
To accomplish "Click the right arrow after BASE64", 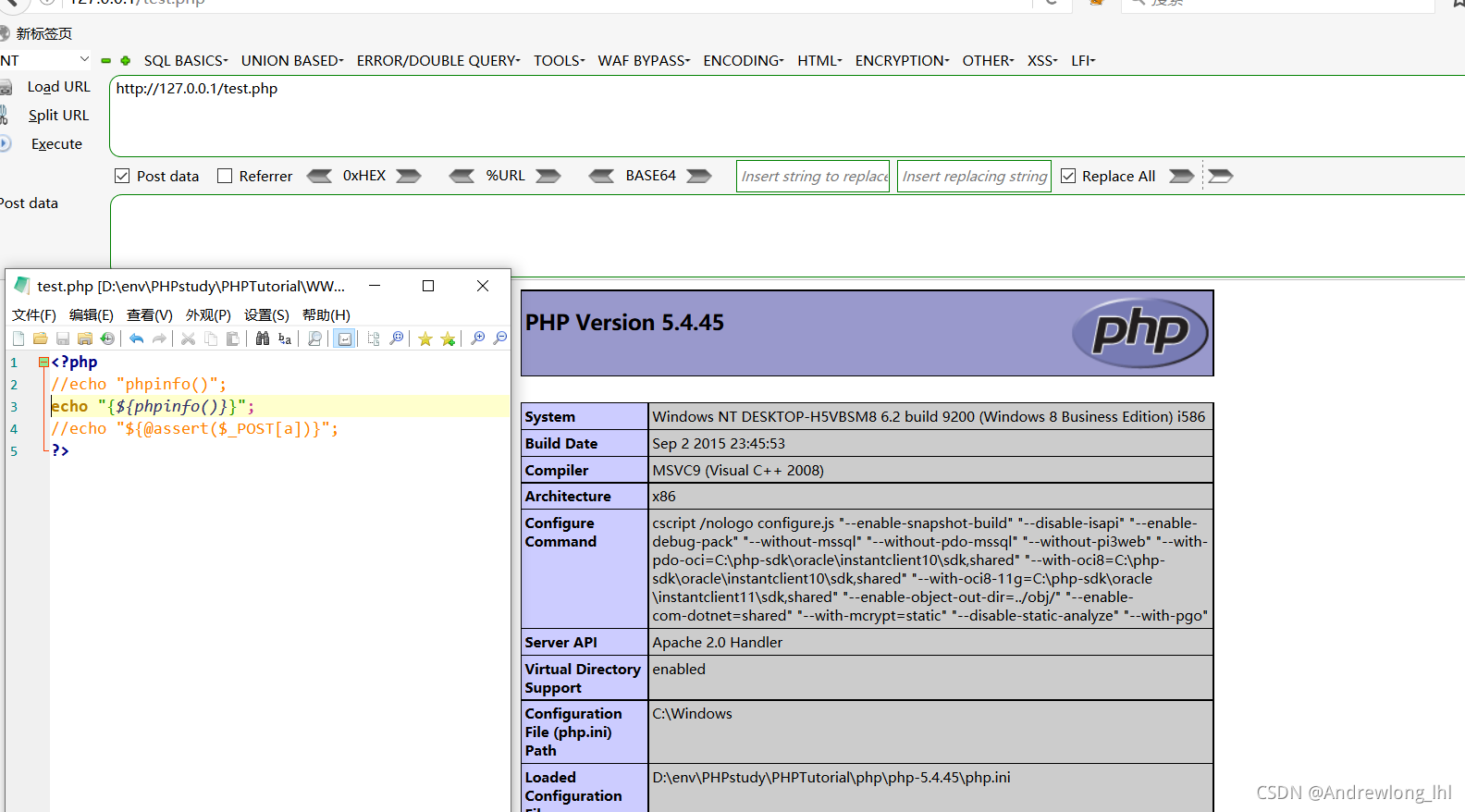I will tap(699, 176).
